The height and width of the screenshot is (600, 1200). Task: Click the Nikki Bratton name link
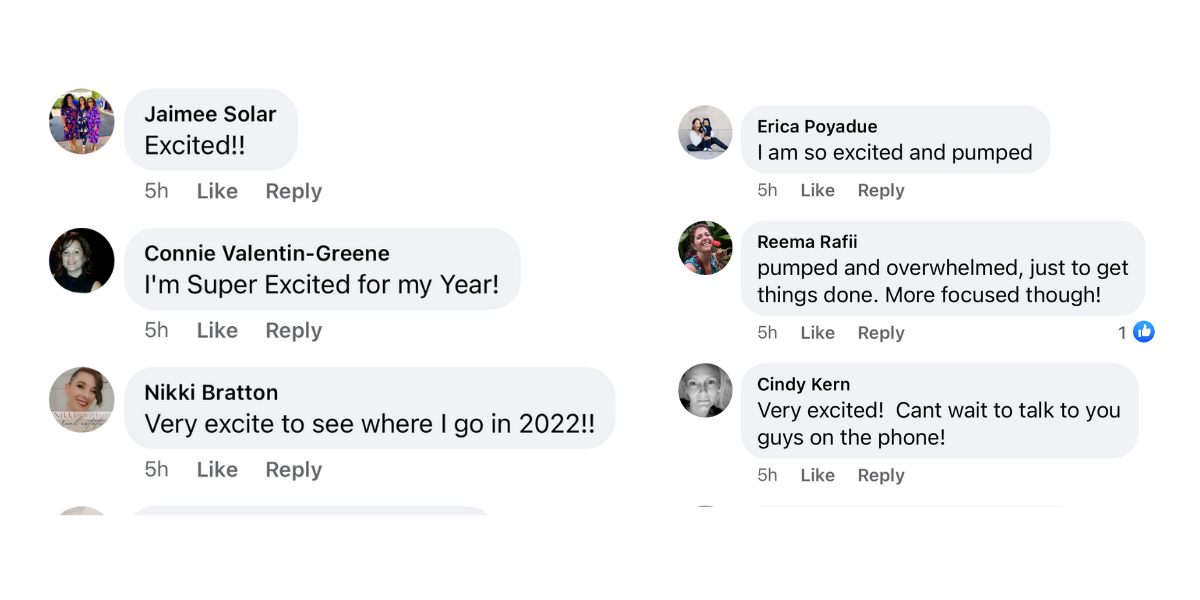[x=211, y=392]
